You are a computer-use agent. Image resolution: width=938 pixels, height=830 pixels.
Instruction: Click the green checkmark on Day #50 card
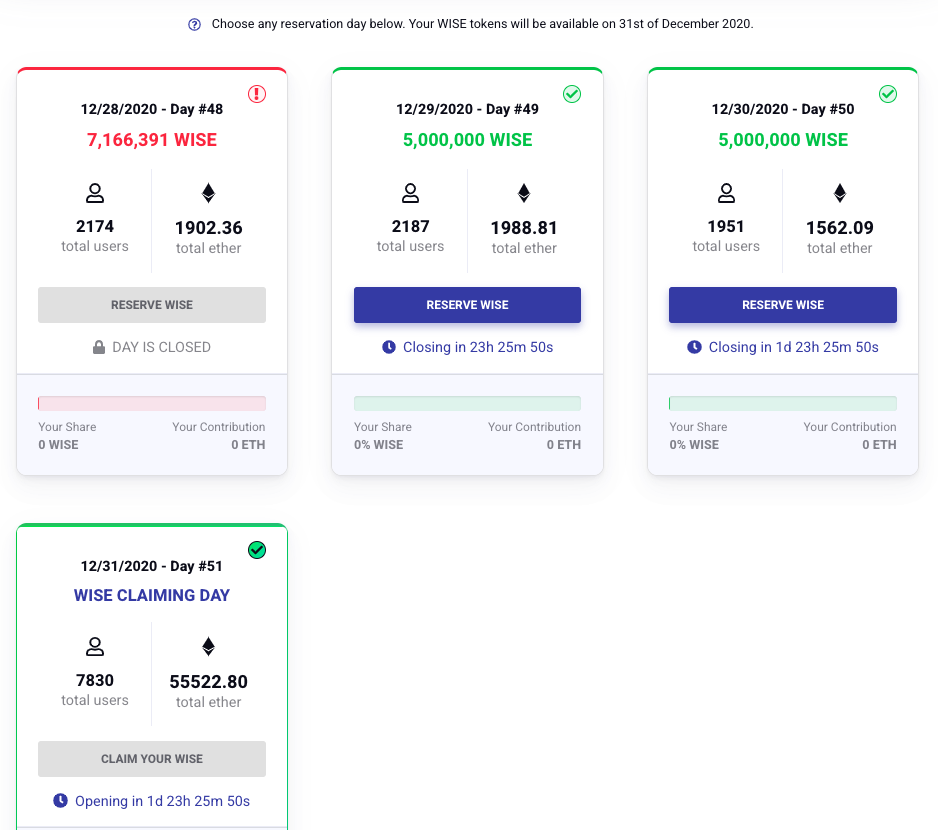click(888, 94)
